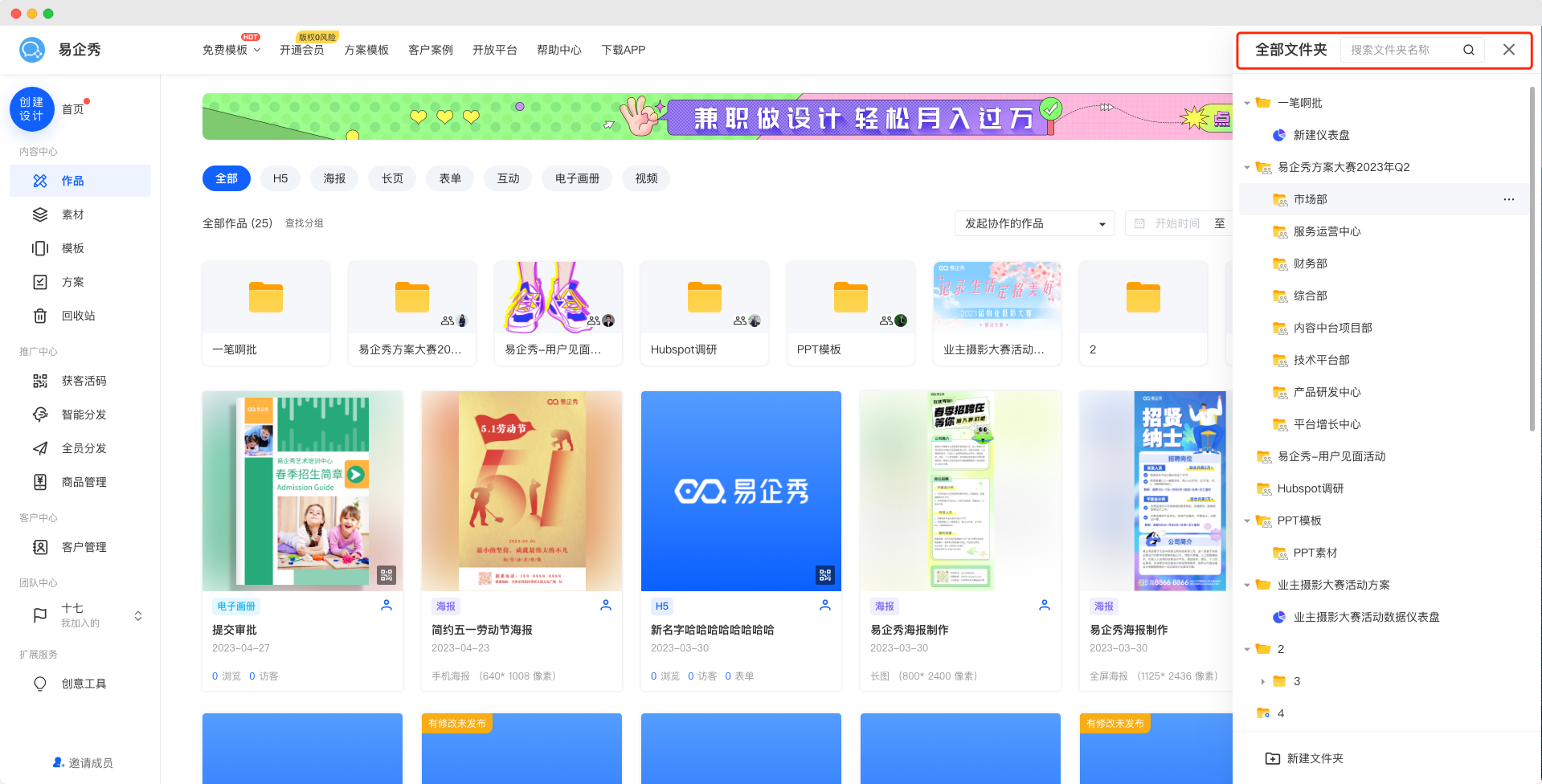Collapse 易企秀方案大赛2023年Q2 folder node
Screen dimensions: 1542x784
click(x=1247, y=167)
